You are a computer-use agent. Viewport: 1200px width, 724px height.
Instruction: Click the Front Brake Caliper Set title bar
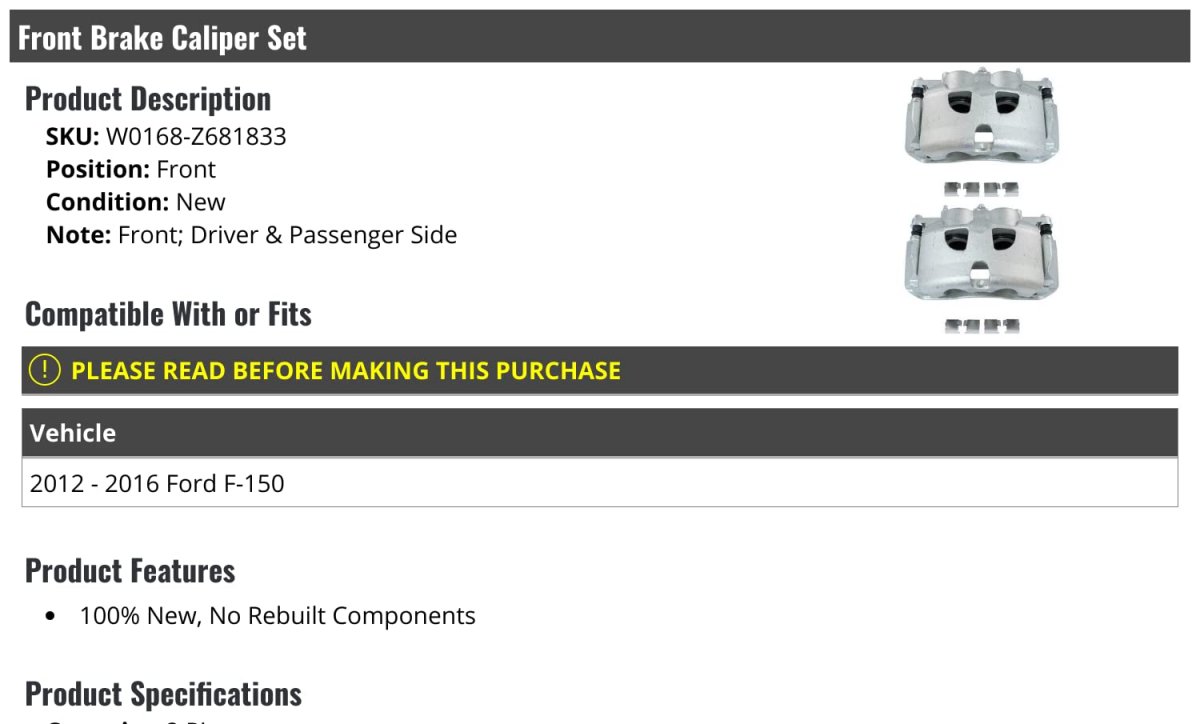point(163,38)
